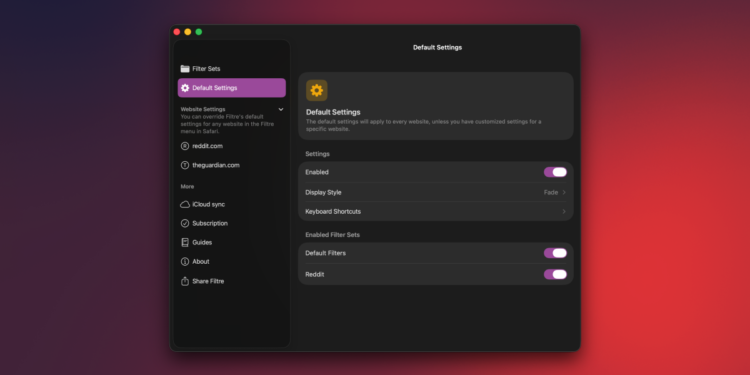Image resolution: width=750 pixels, height=375 pixels.
Task: Click the iCloud sync cloud icon
Action: pyautogui.click(x=185, y=204)
